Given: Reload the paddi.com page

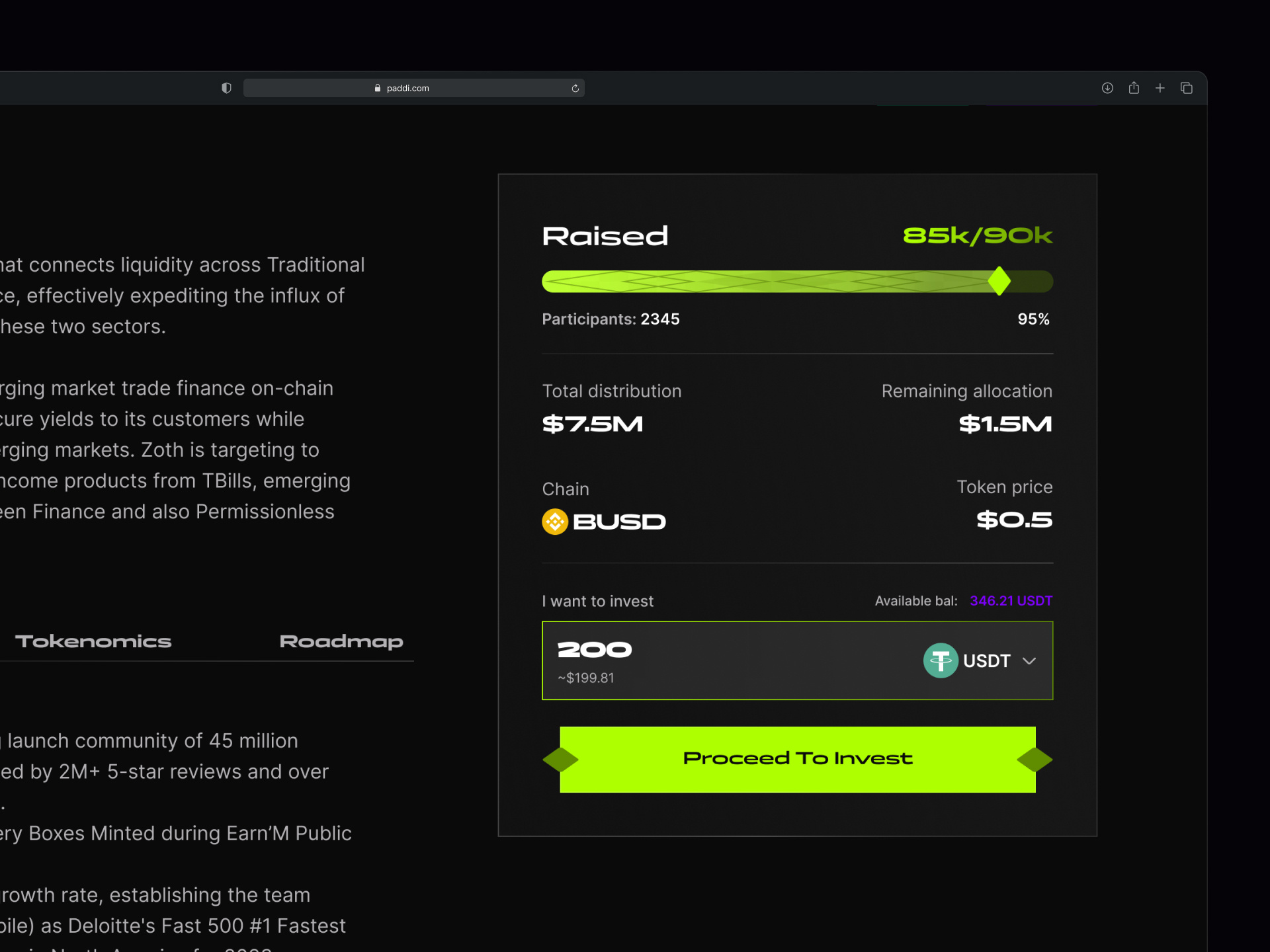Looking at the screenshot, I should point(574,87).
